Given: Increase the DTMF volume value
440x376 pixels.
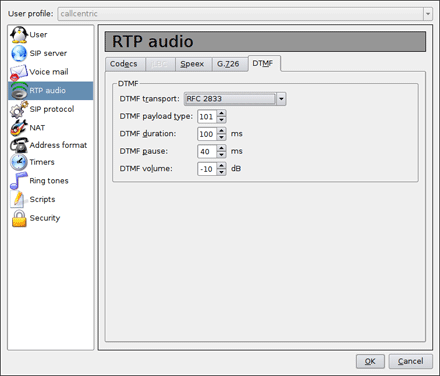Looking at the screenshot, I should [222, 166].
